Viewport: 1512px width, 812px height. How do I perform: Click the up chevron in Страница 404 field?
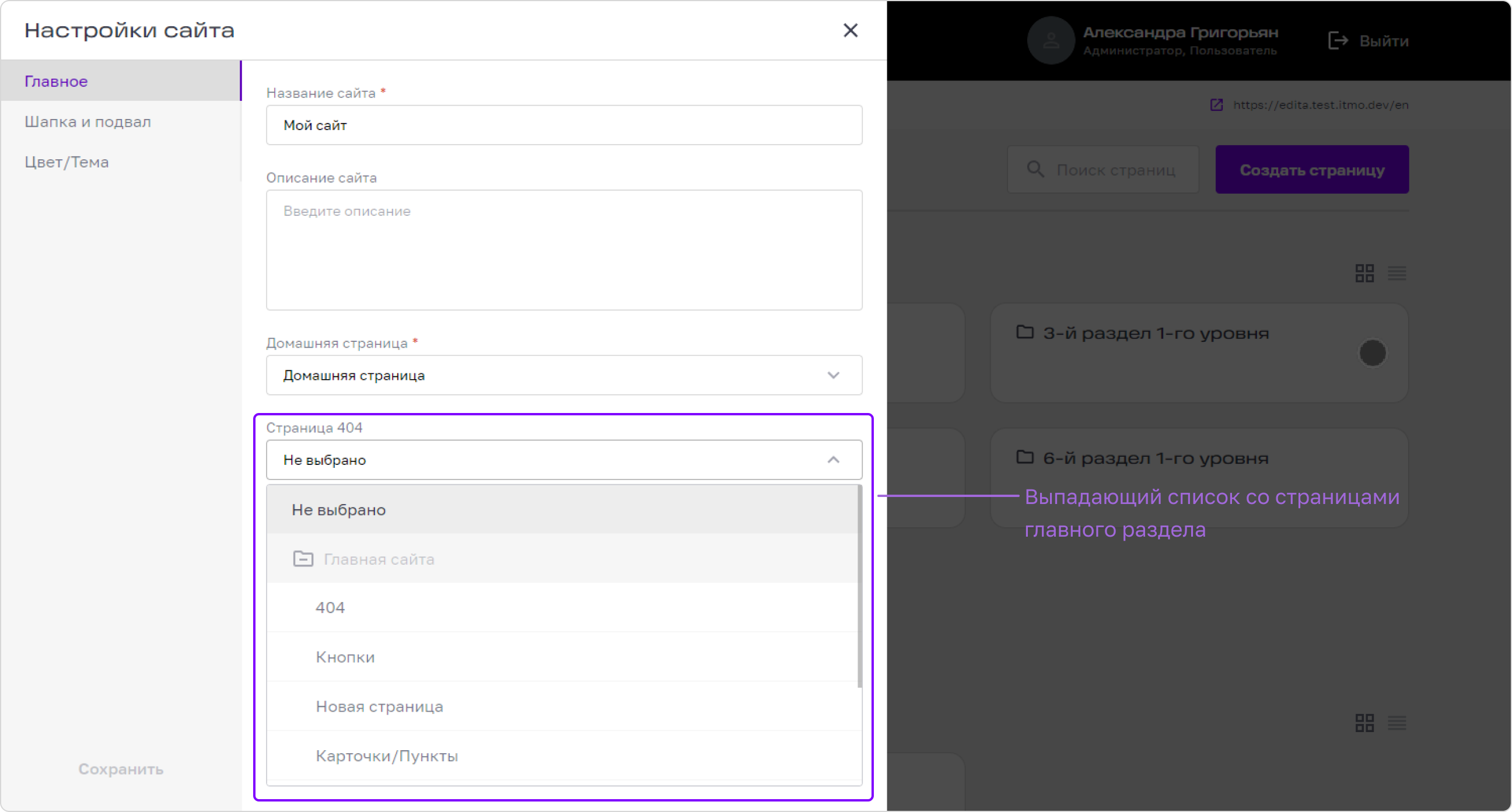point(834,460)
